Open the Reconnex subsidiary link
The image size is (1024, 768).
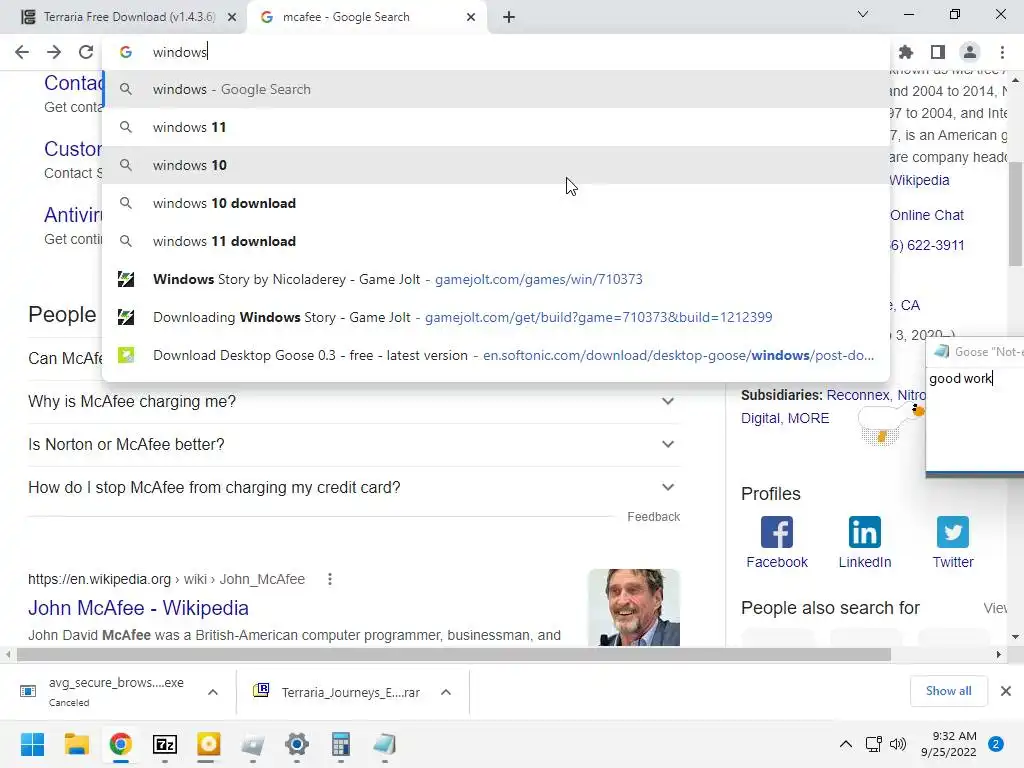pos(857,395)
